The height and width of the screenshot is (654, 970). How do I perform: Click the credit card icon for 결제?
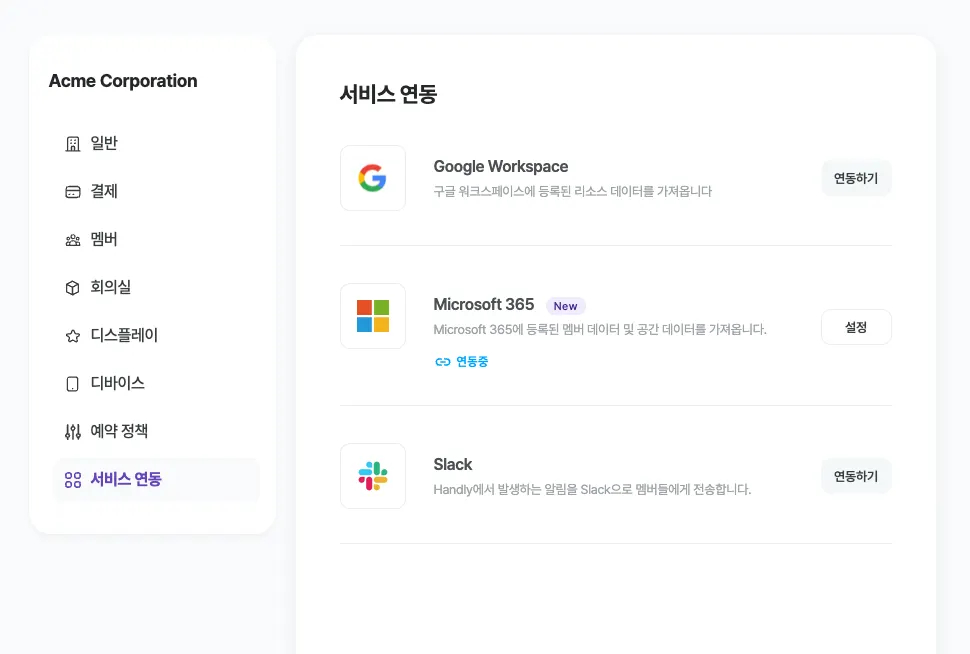point(72,192)
